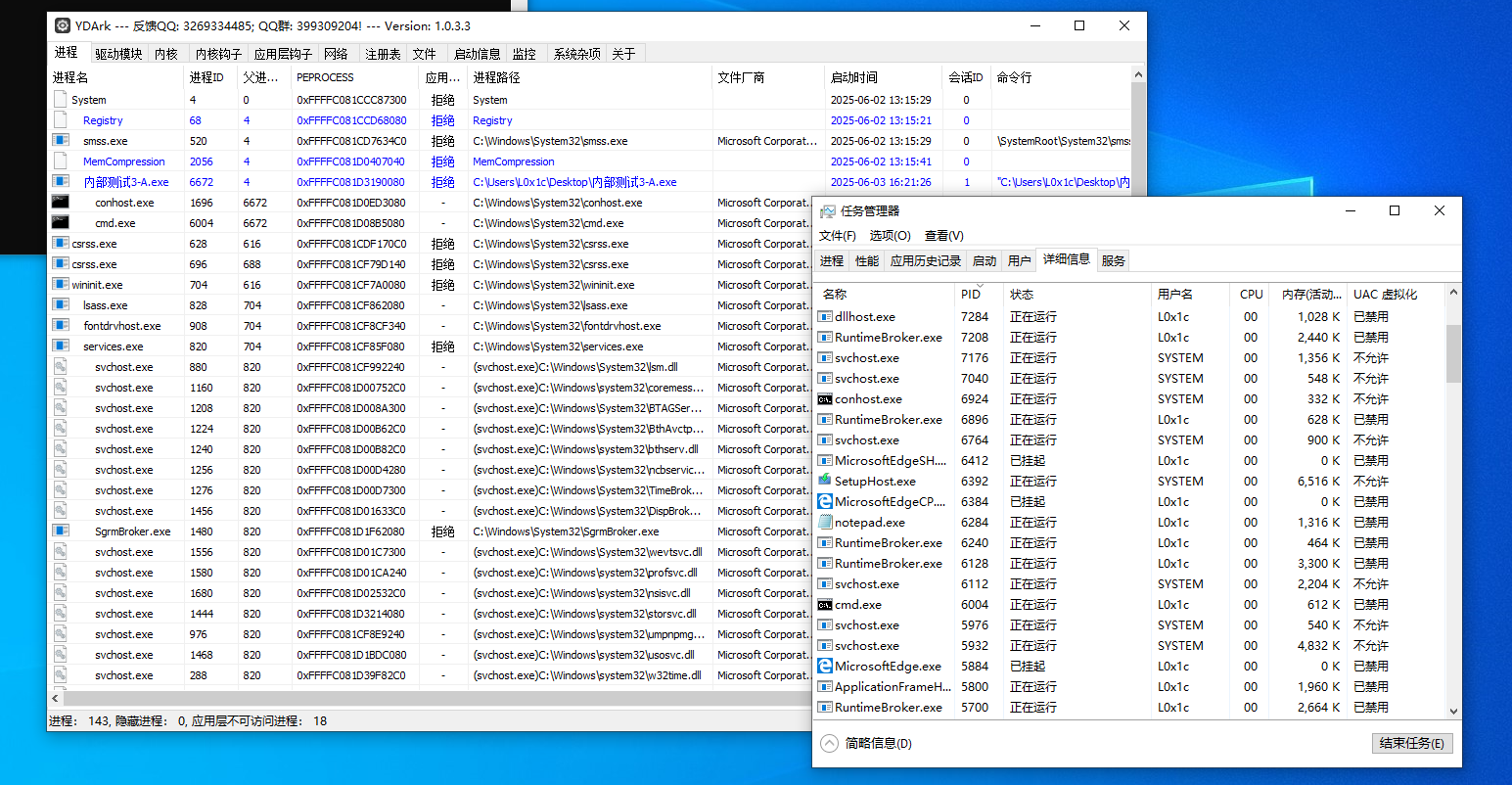The width and height of the screenshot is (1512, 785).
Task: Click the 命令行 column header in YDArk
Action: click(x=1061, y=77)
